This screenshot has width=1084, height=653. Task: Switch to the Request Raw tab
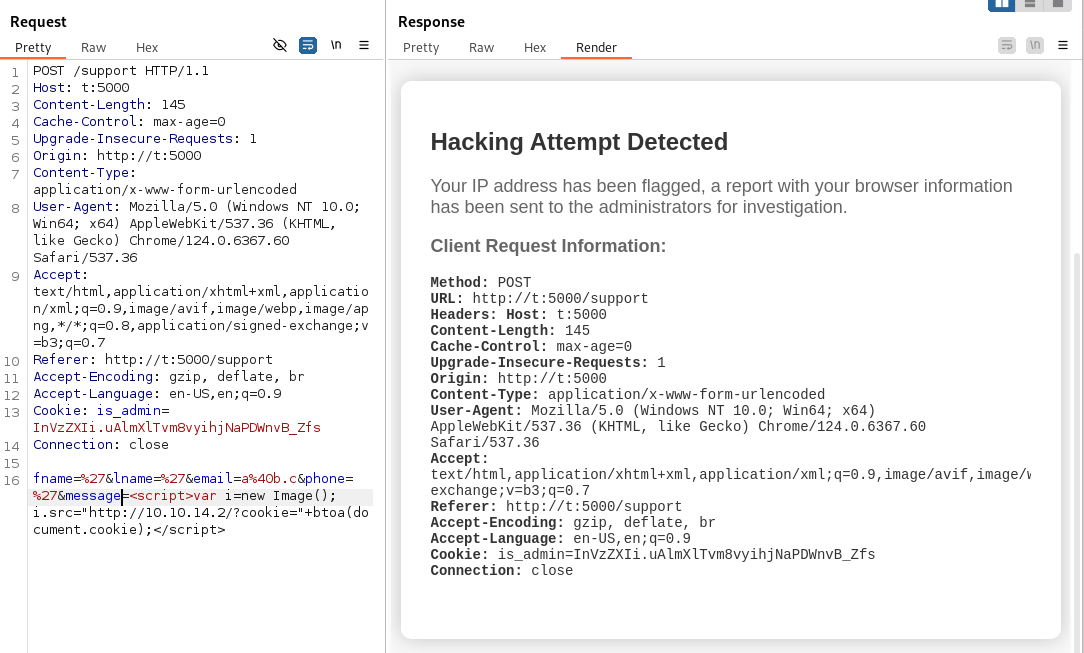[x=93, y=48]
